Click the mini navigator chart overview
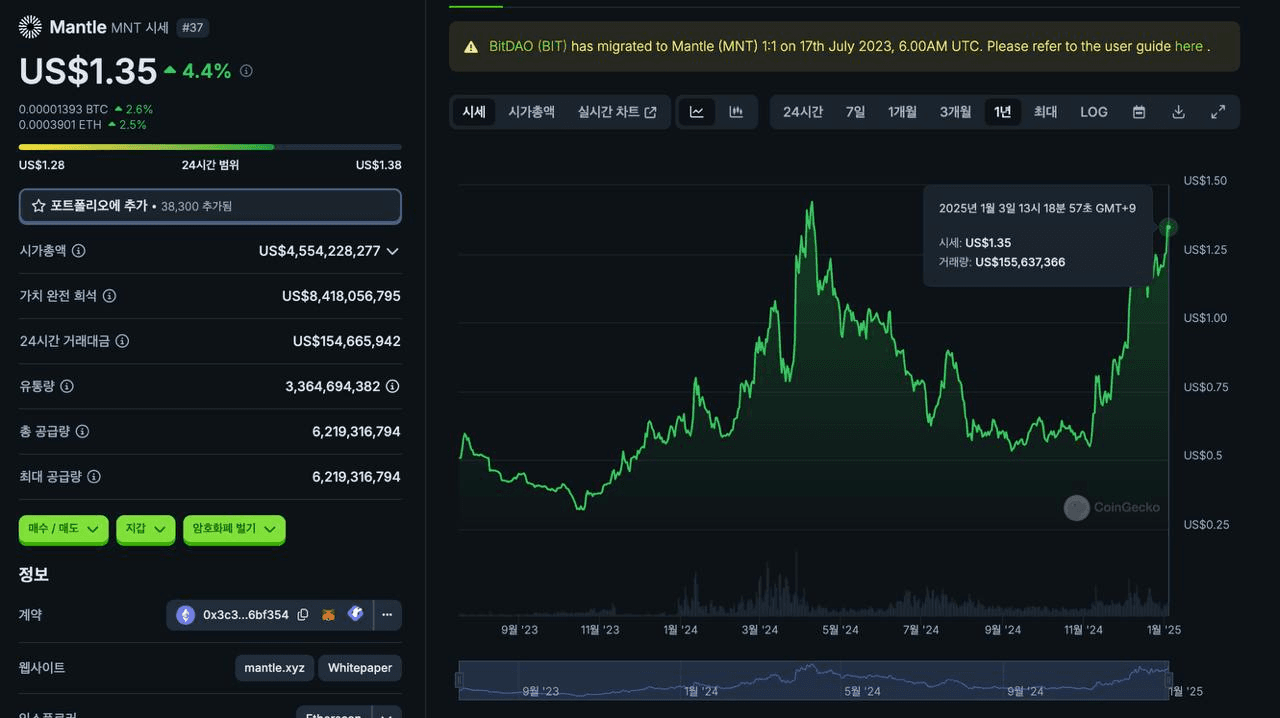This screenshot has height=718, width=1280. pos(814,680)
